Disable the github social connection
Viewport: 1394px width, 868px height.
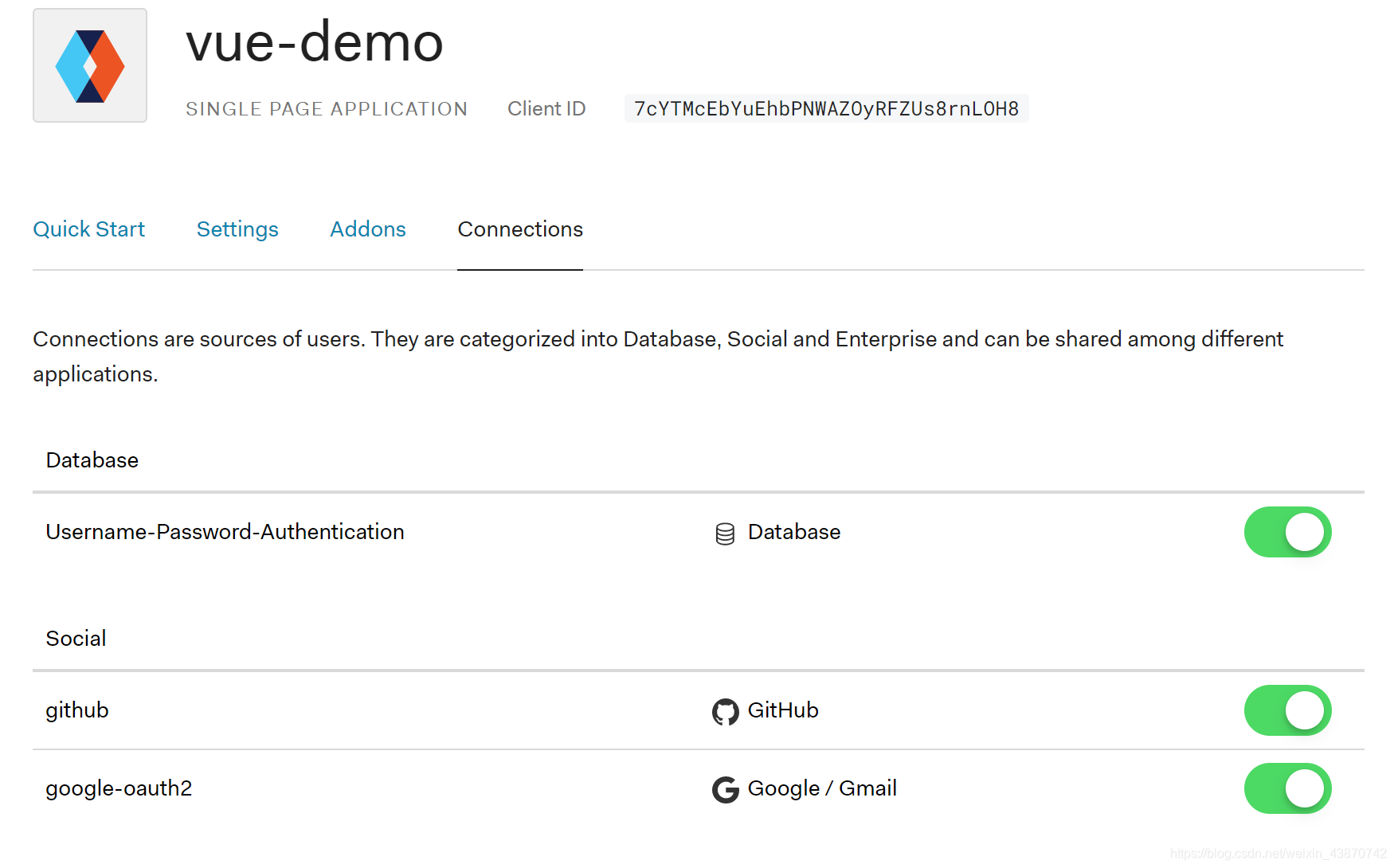pyautogui.click(x=1287, y=710)
